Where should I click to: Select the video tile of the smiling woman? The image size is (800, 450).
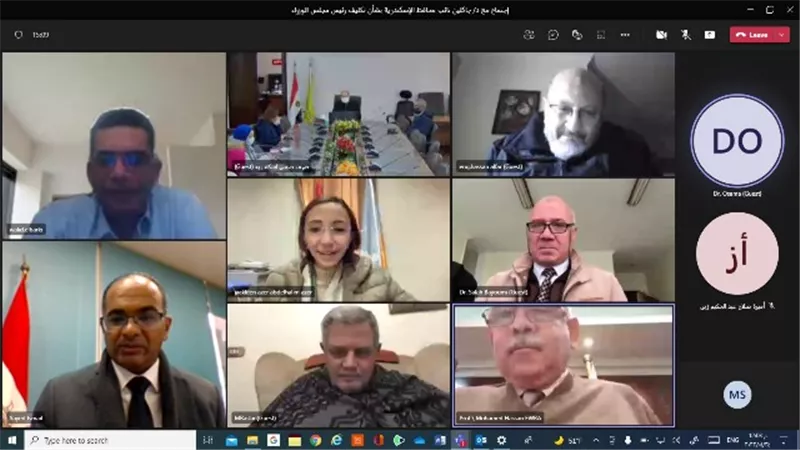pyautogui.click(x=339, y=240)
